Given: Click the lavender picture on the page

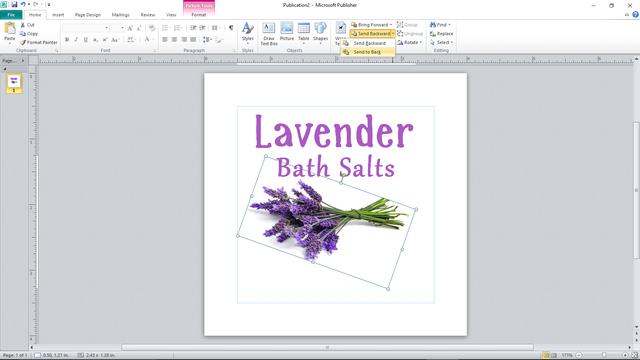Looking at the screenshot, I should click(327, 222).
